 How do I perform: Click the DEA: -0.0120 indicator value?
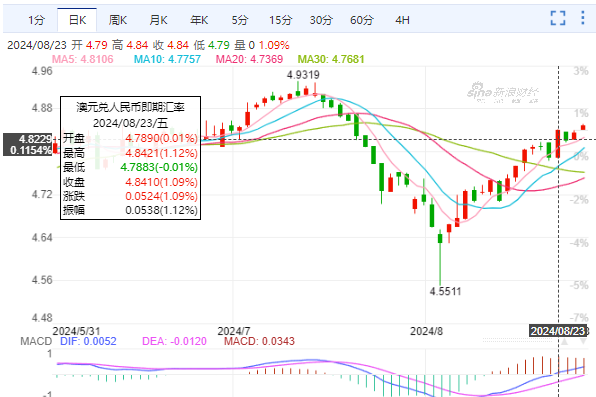click(x=174, y=341)
